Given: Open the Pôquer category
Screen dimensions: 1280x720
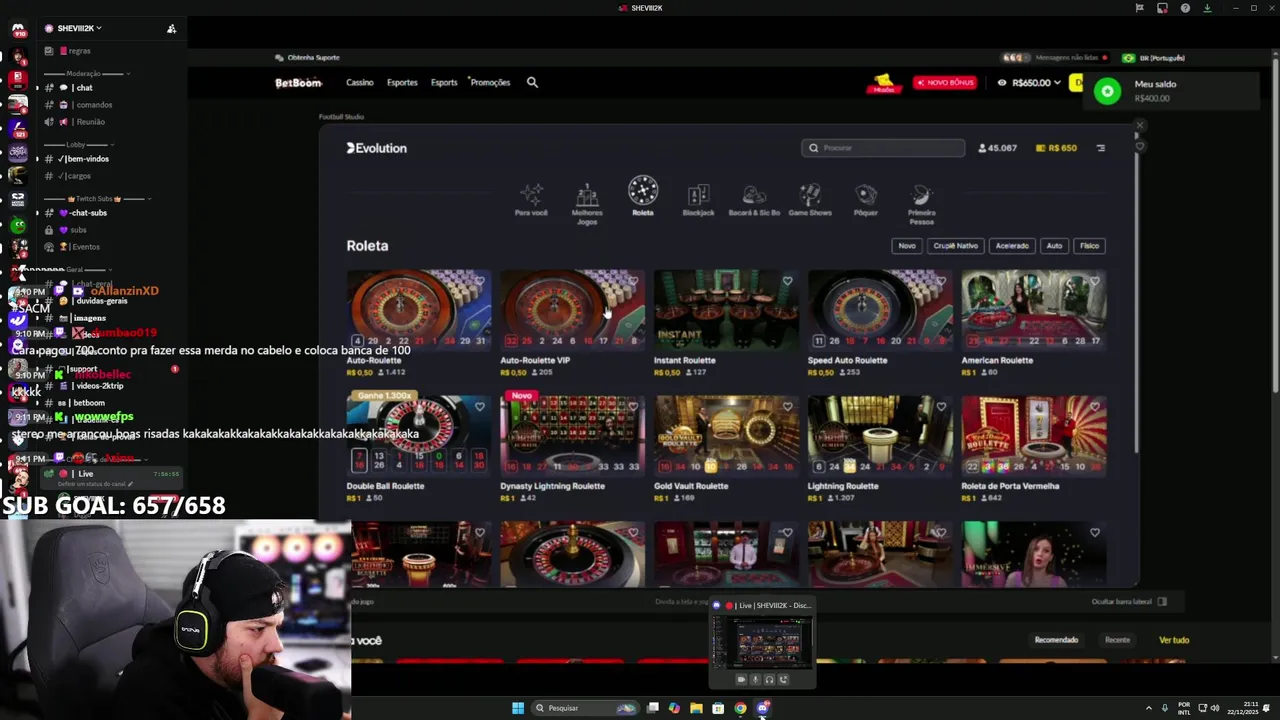Looking at the screenshot, I should (866, 199).
